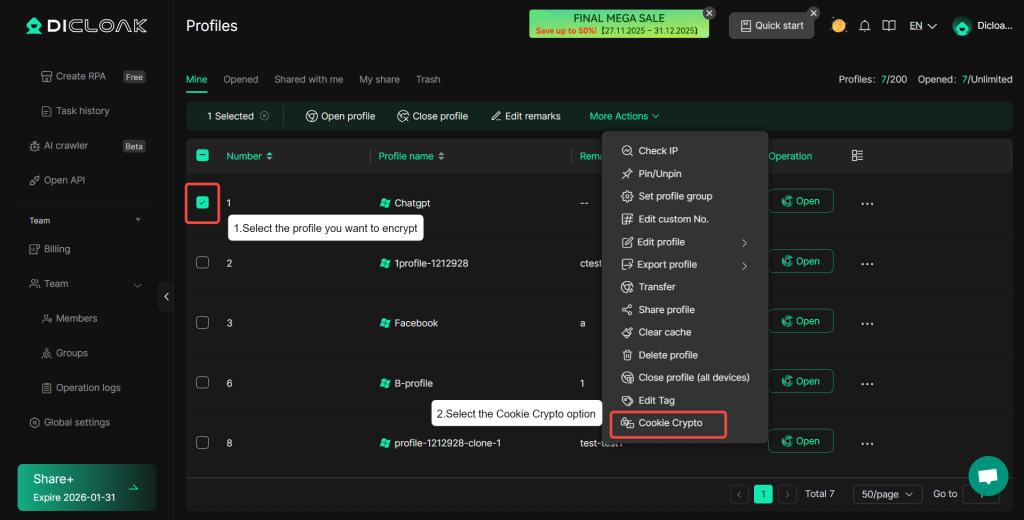Click the notification bell icon

tap(865, 26)
